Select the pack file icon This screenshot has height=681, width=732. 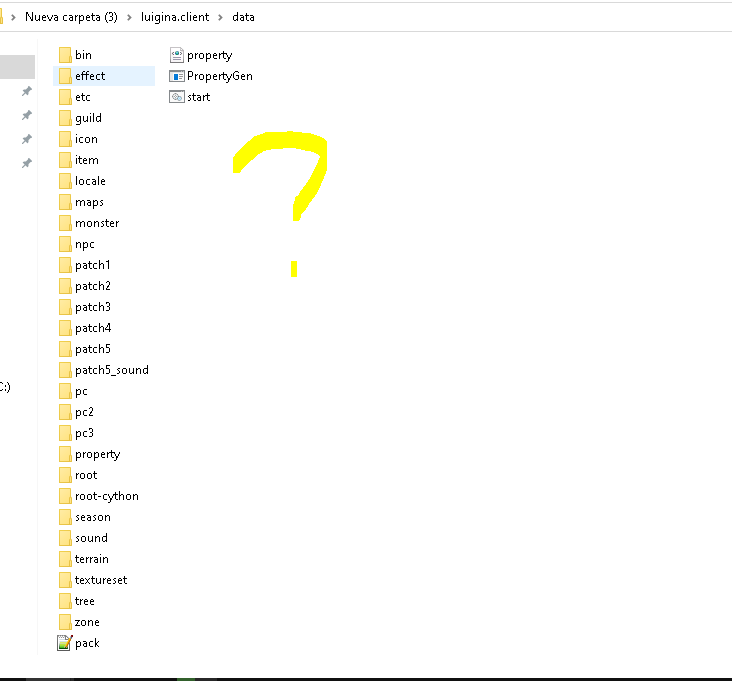[64, 643]
